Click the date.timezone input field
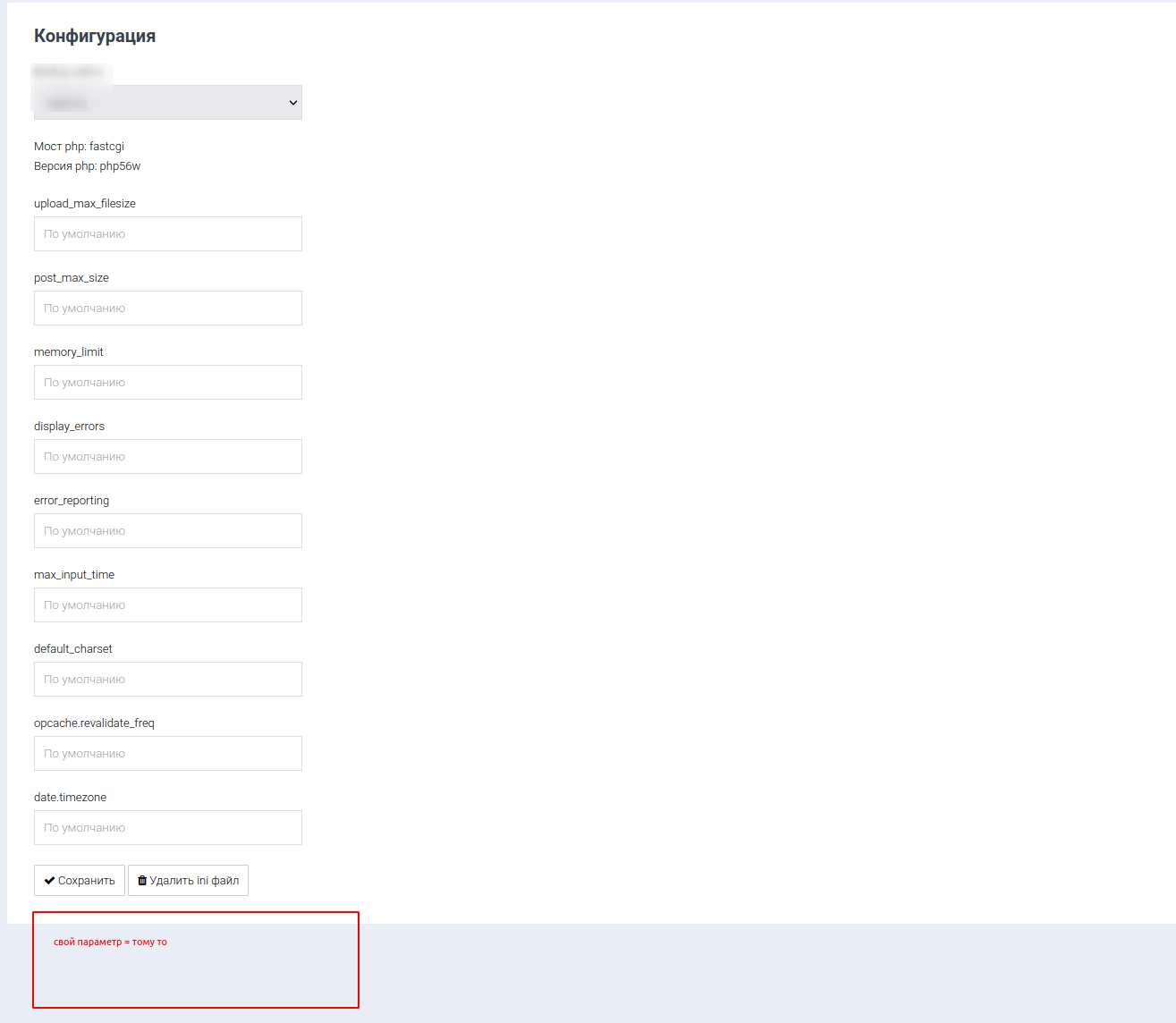Image resolution: width=1176 pixels, height=1023 pixels. coord(167,828)
